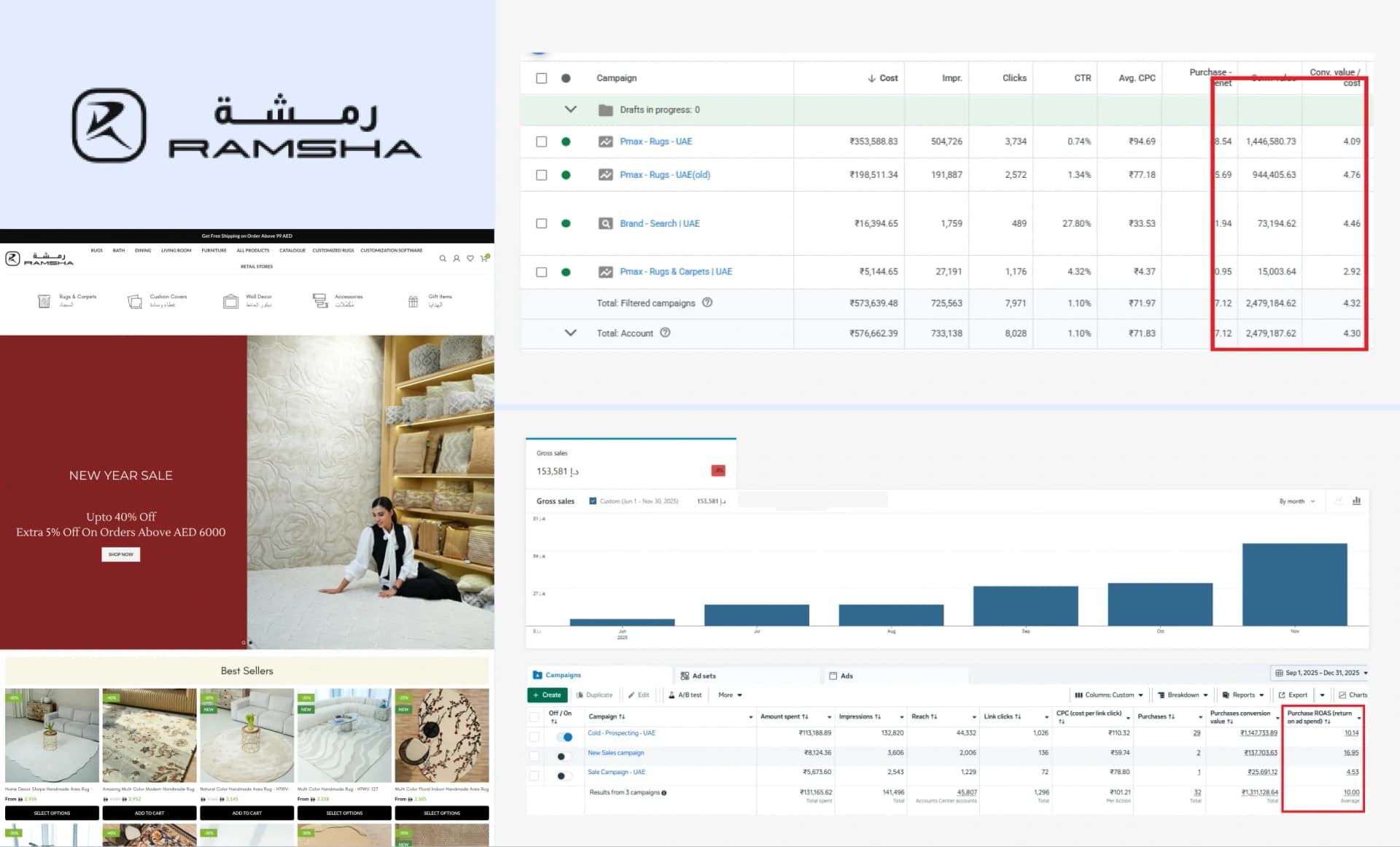1400x847 pixels.
Task: Click the bar chart view icon
Action: click(x=1356, y=501)
